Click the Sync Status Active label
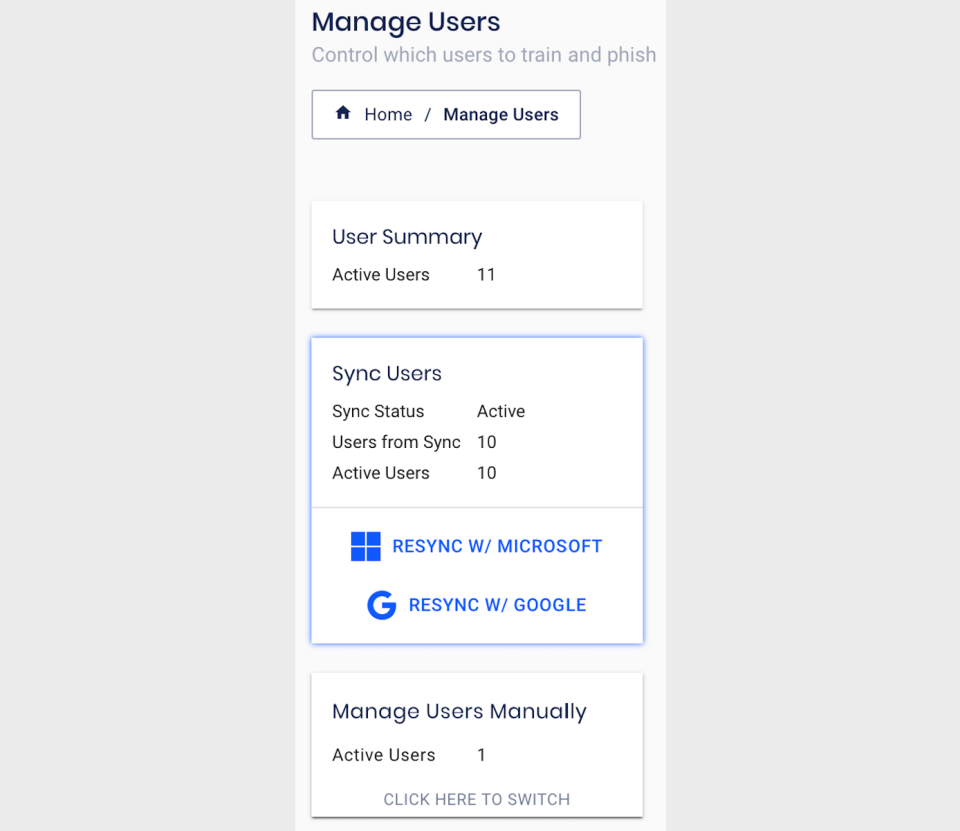 (500, 411)
